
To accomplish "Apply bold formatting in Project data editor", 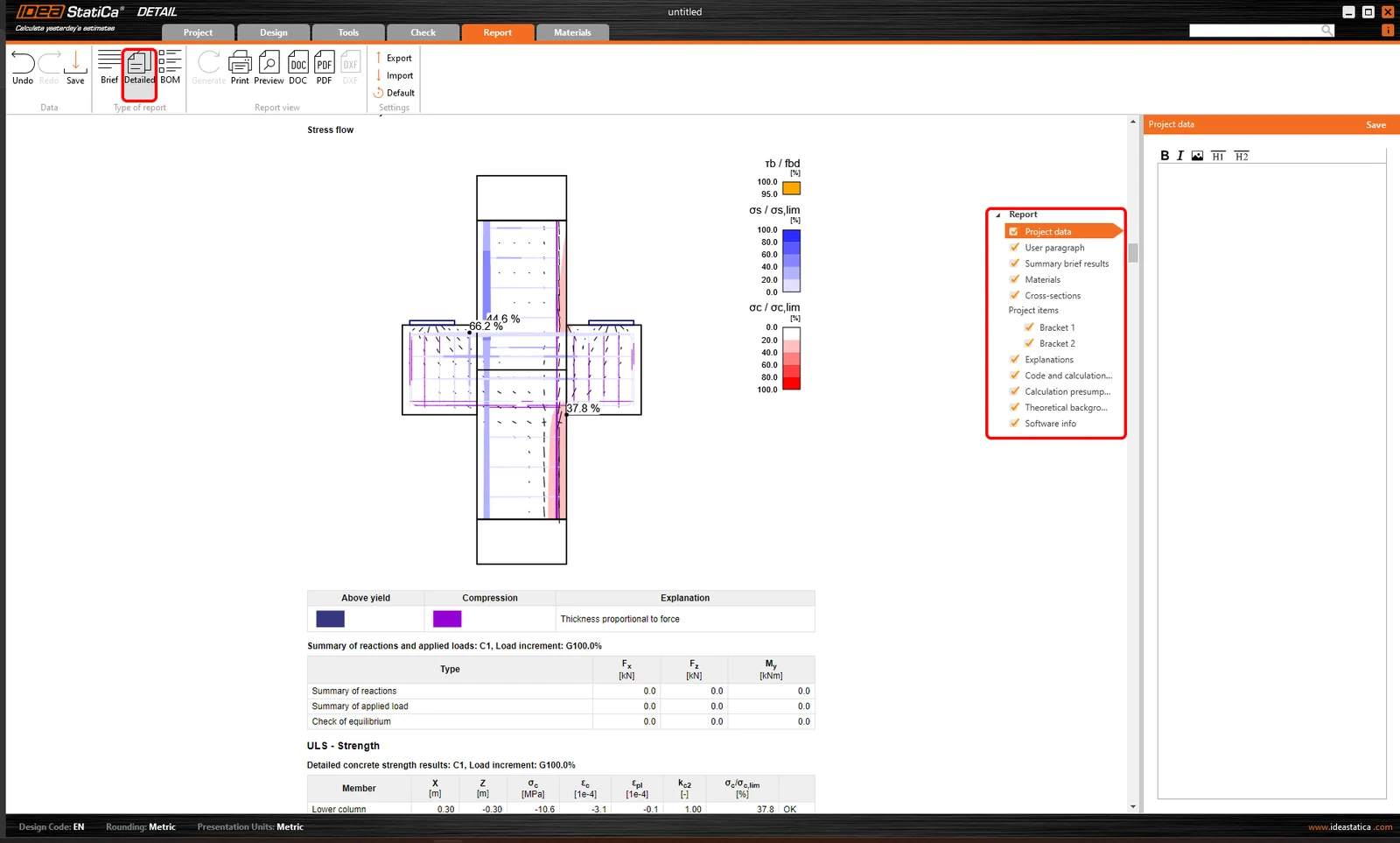I will point(1165,156).
